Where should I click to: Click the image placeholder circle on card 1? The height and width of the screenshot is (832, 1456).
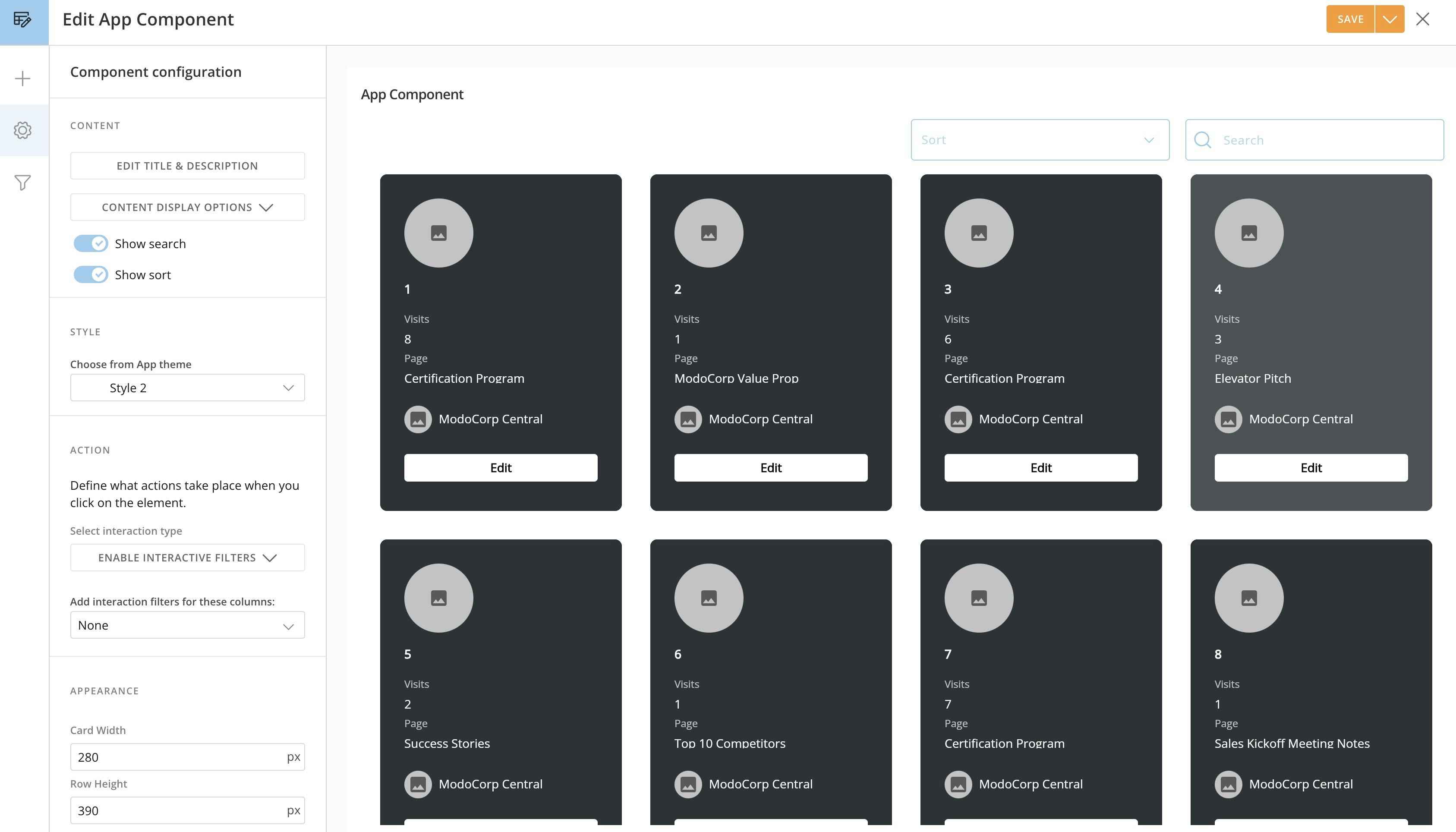pyautogui.click(x=438, y=233)
